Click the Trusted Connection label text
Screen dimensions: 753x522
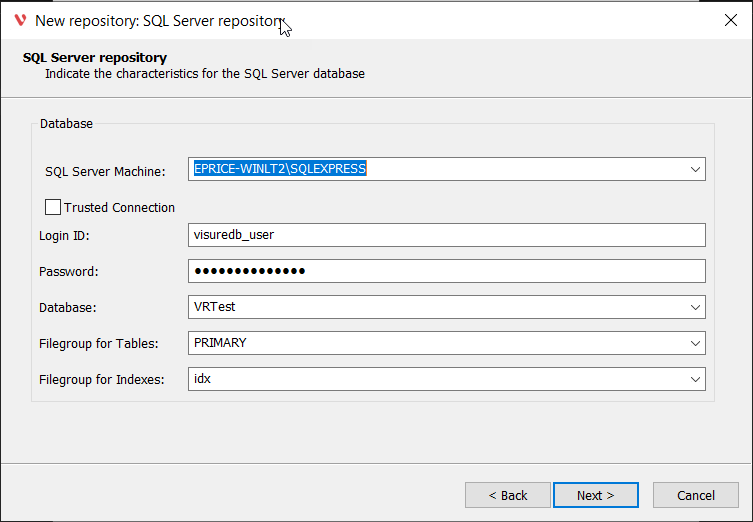(119, 208)
